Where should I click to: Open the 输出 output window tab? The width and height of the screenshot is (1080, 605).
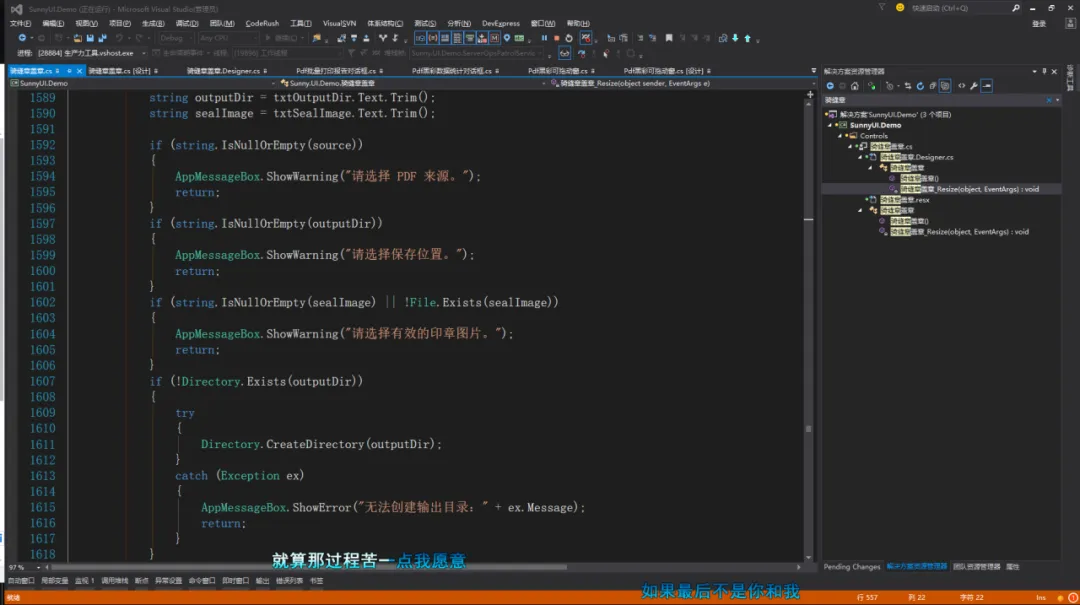pyautogui.click(x=262, y=581)
